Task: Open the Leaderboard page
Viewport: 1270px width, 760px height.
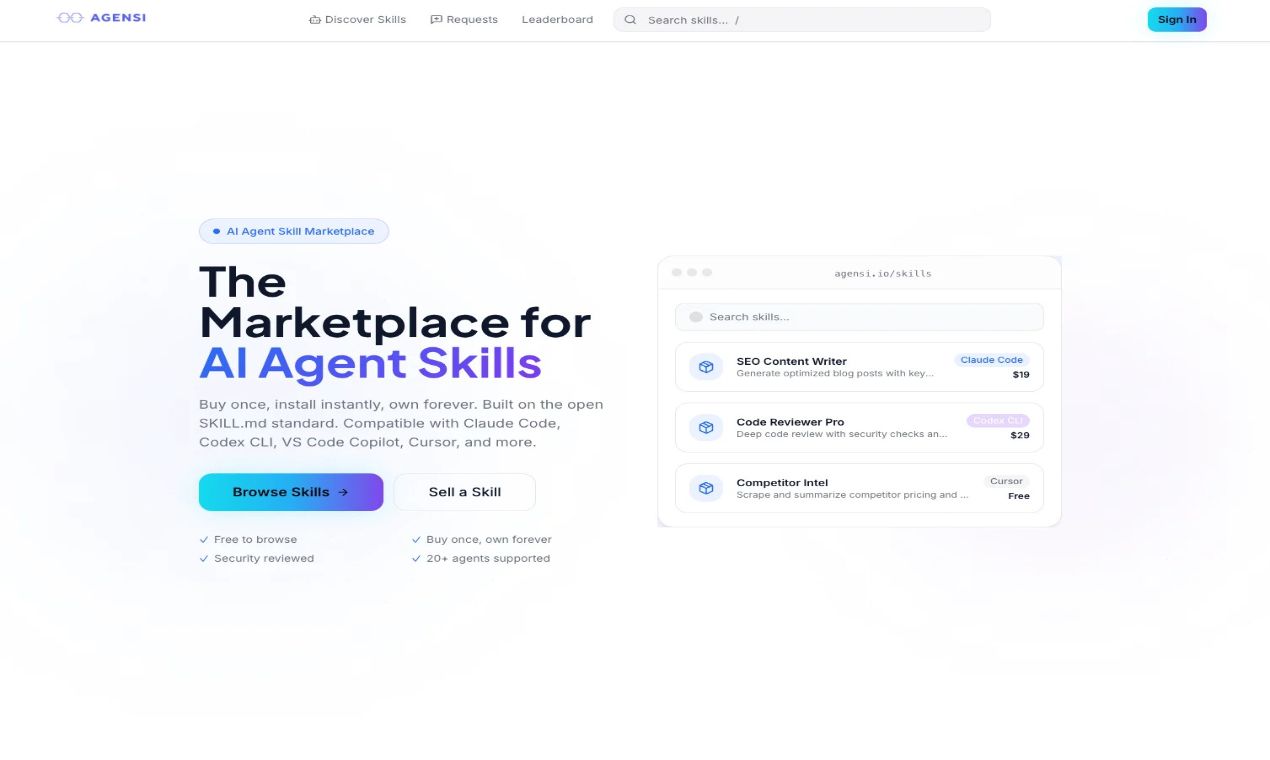Action: coord(557,19)
